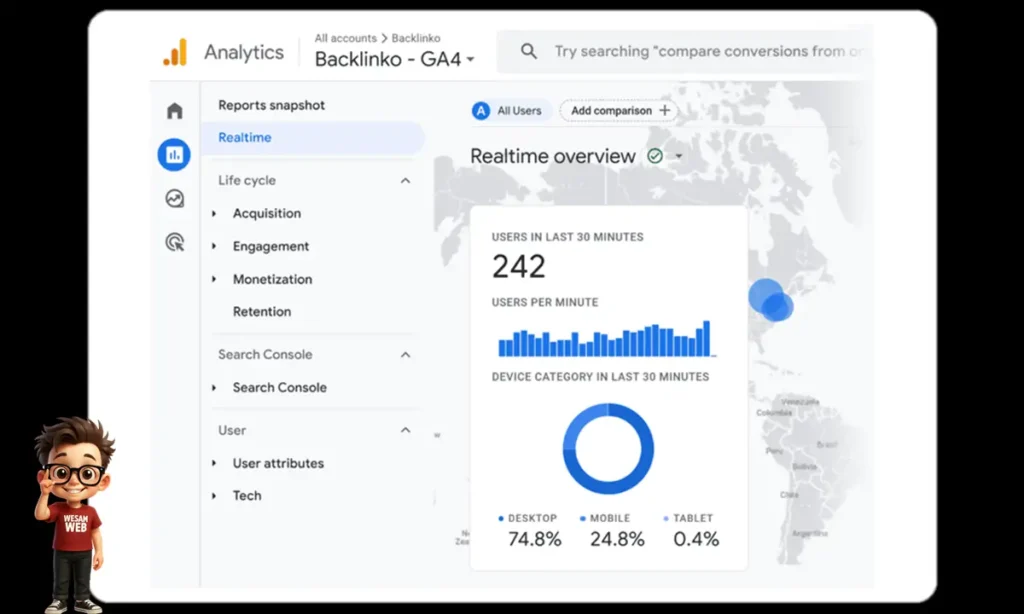Collapse the User section
The width and height of the screenshot is (1024, 614).
tap(405, 430)
